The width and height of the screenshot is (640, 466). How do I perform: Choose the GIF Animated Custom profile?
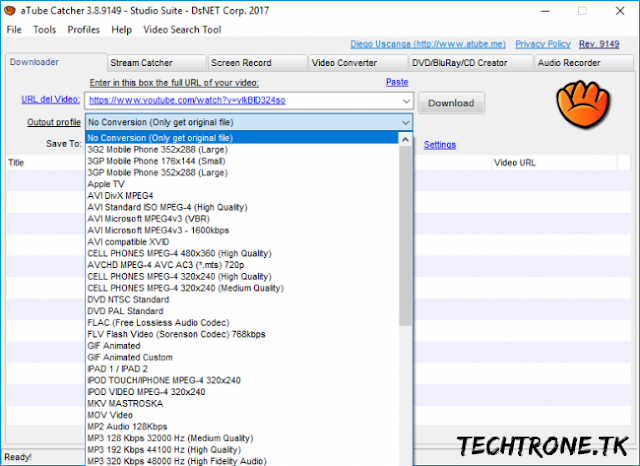click(x=242, y=357)
